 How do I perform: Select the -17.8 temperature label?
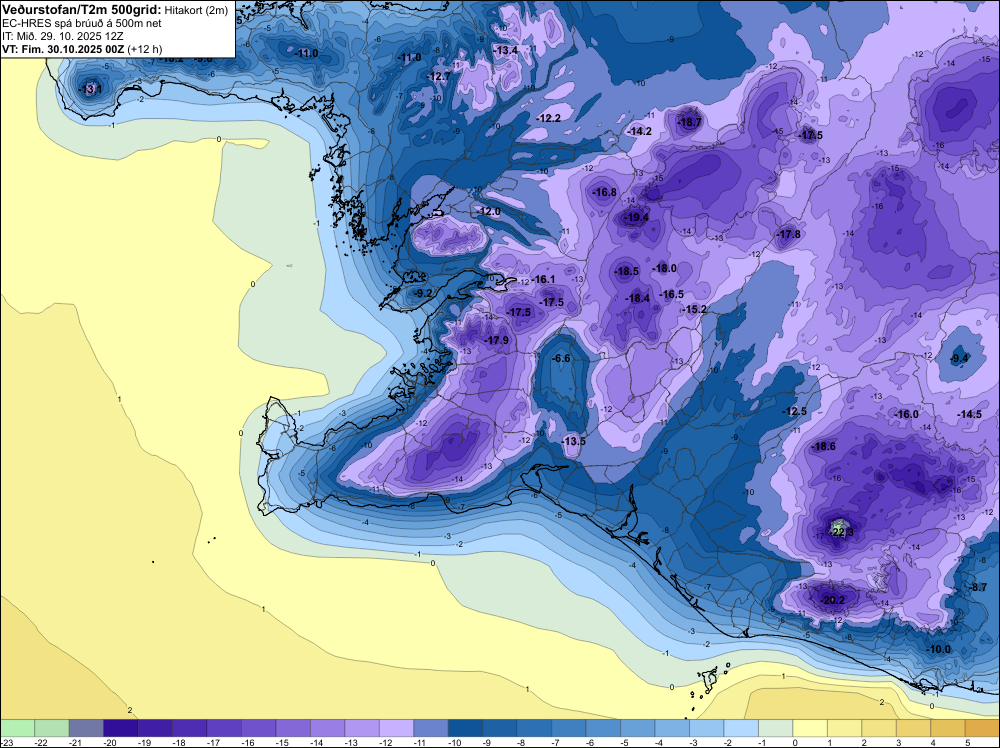[789, 235]
